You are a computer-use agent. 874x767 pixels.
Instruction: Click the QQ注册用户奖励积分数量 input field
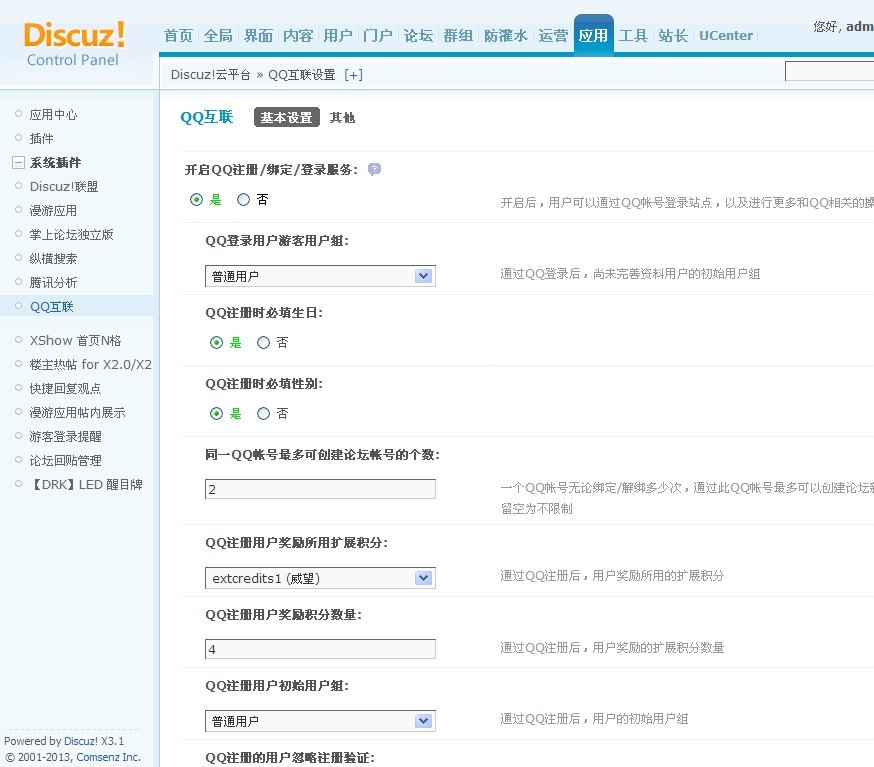pos(320,649)
